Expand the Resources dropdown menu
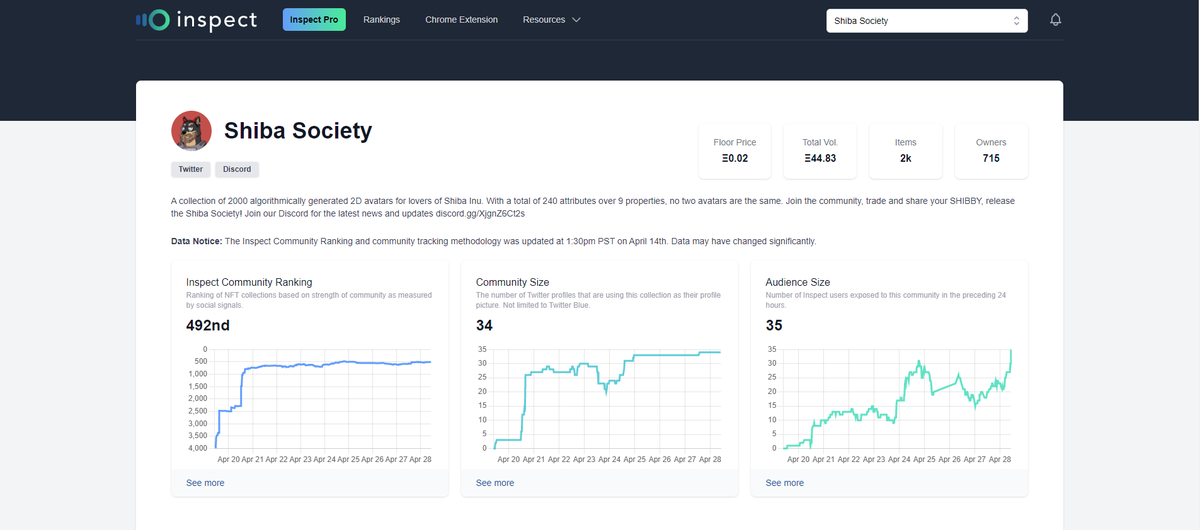The image size is (1200, 530). click(552, 20)
